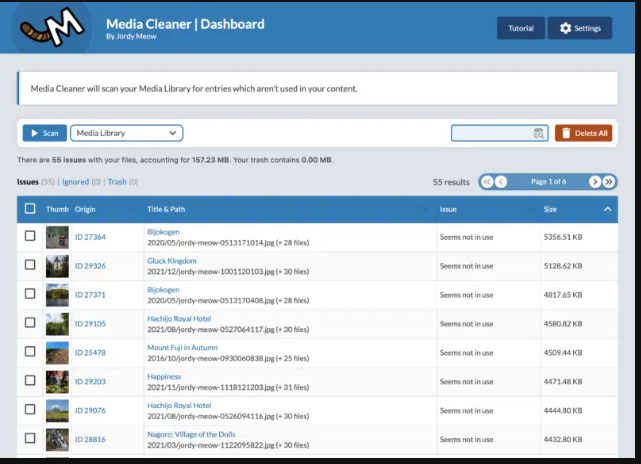Image resolution: width=641 pixels, height=464 pixels.
Task: Click the Tutorial button
Action: [521, 28]
